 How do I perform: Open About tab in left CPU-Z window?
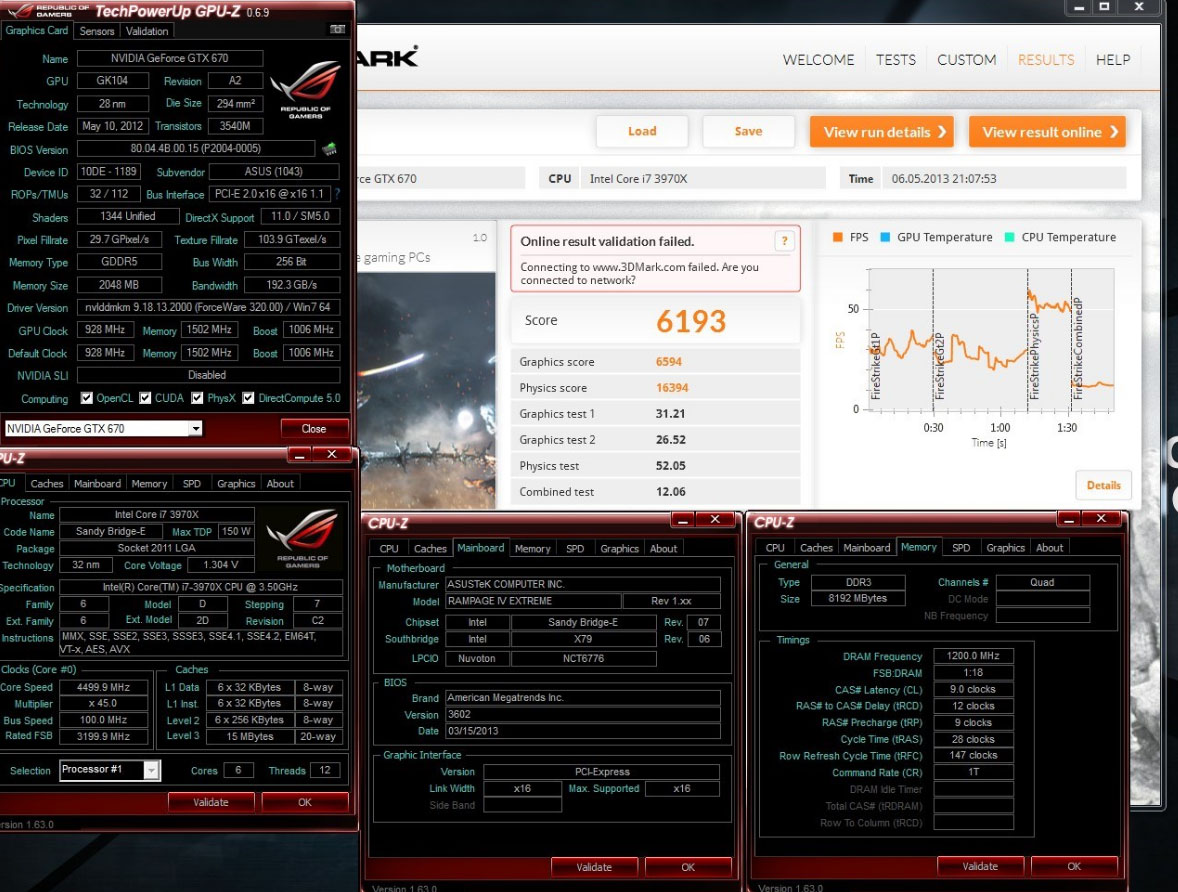click(280, 484)
